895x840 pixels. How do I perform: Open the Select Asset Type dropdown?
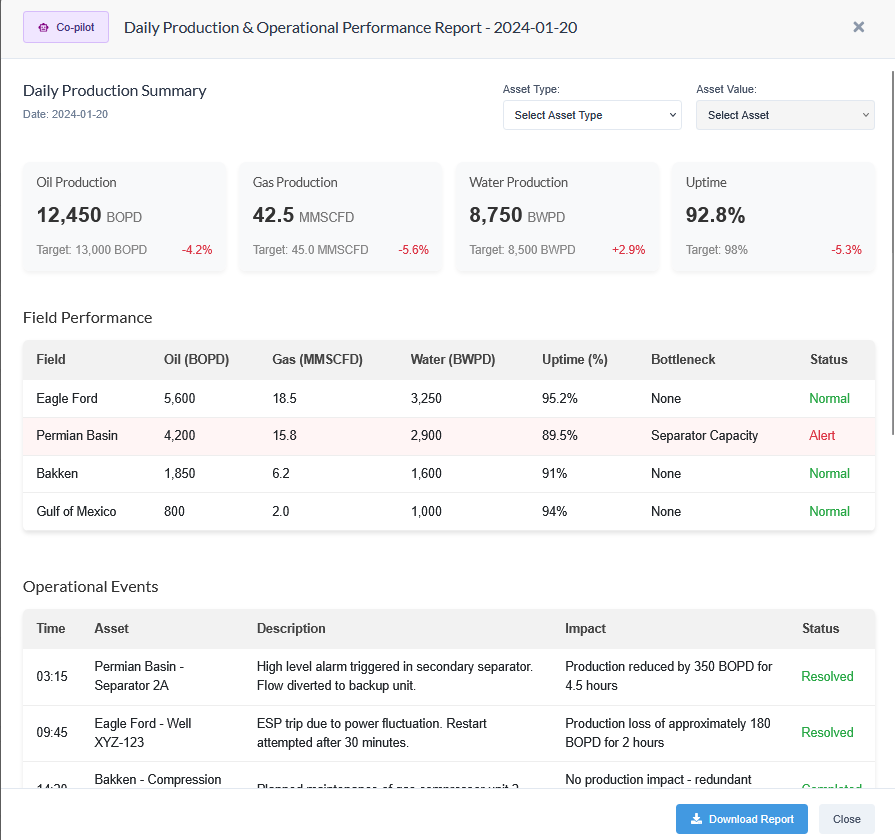point(592,115)
